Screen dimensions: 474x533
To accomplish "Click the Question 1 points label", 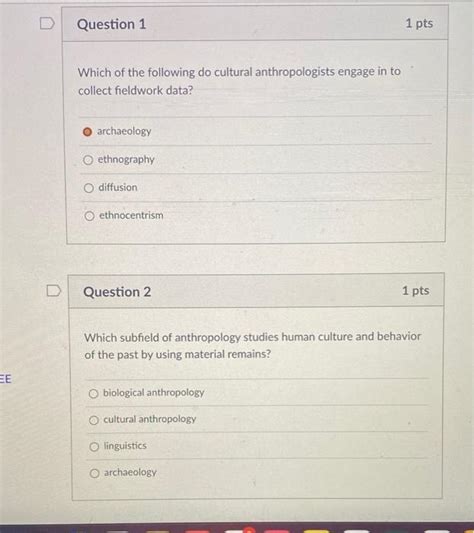I will [419, 23].
